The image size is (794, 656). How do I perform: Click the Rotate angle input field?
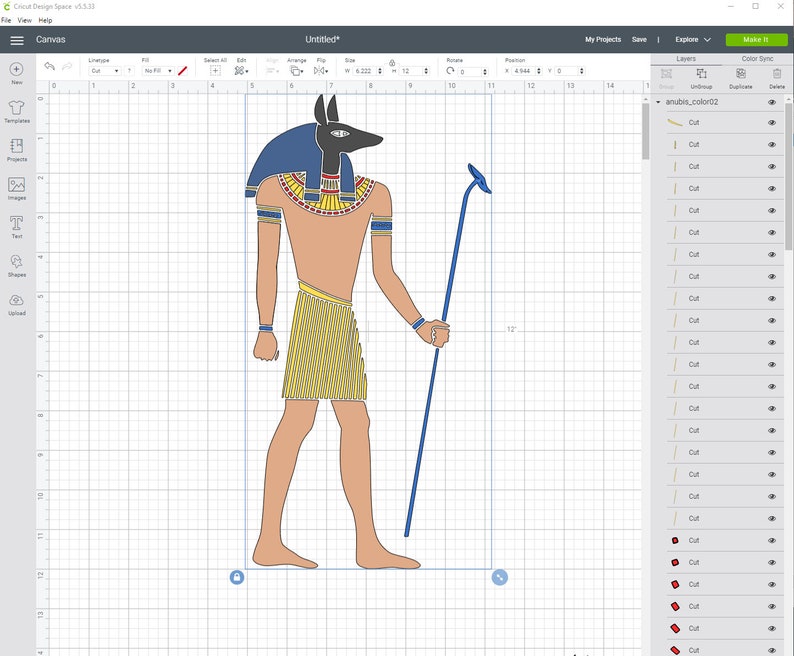[x=470, y=71]
